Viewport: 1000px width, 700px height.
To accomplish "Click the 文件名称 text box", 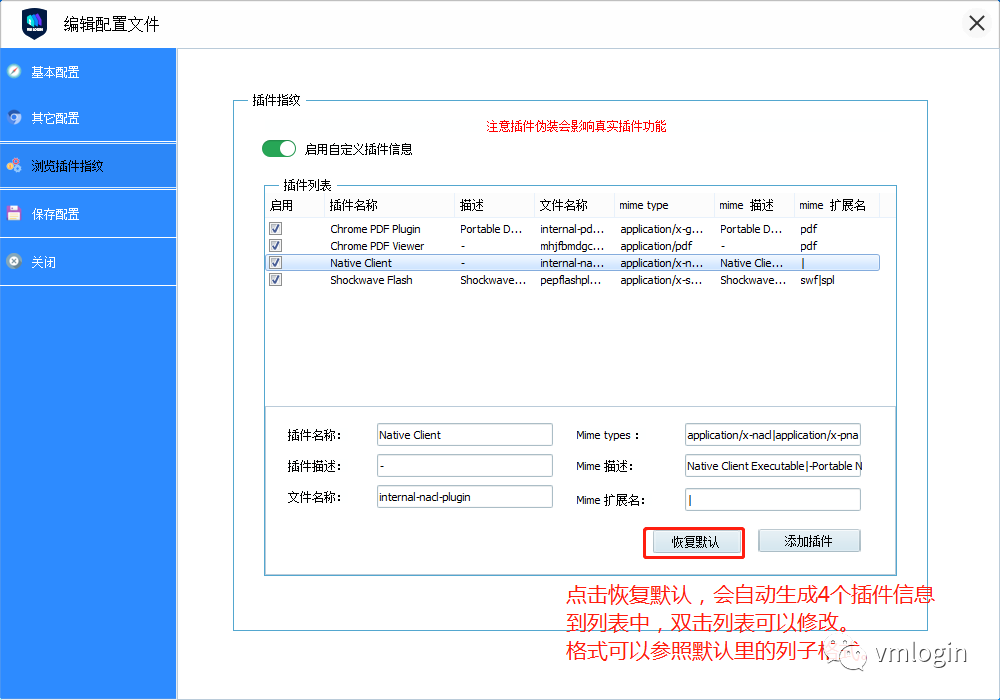I will 464,497.
